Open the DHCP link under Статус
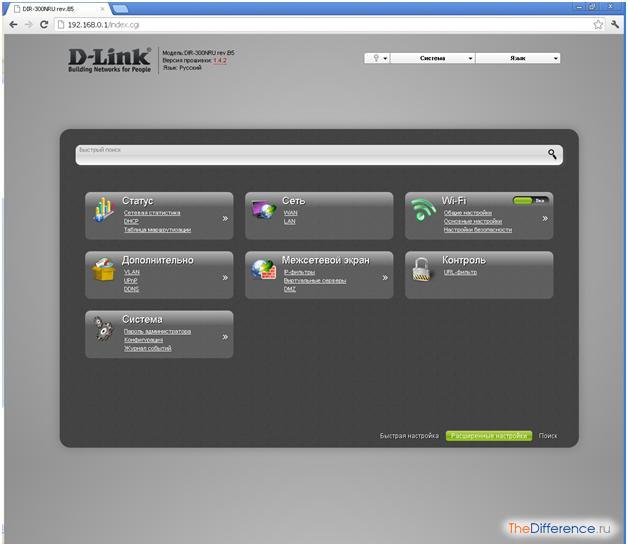The width and height of the screenshot is (628, 546). click(x=131, y=221)
